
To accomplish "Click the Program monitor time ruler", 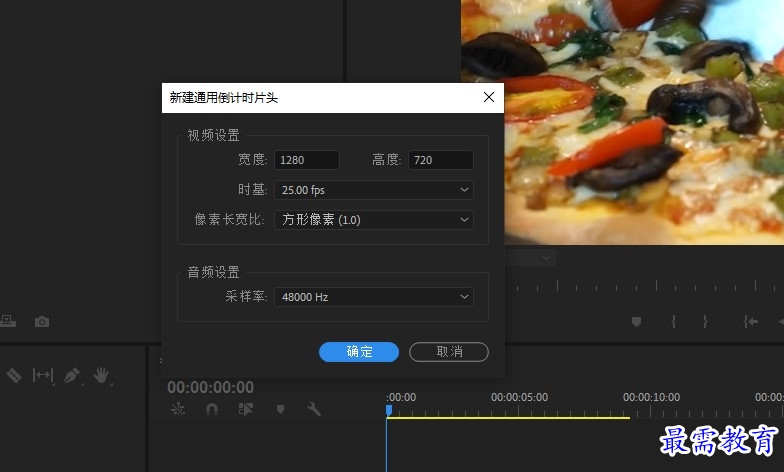I will [644, 287].
